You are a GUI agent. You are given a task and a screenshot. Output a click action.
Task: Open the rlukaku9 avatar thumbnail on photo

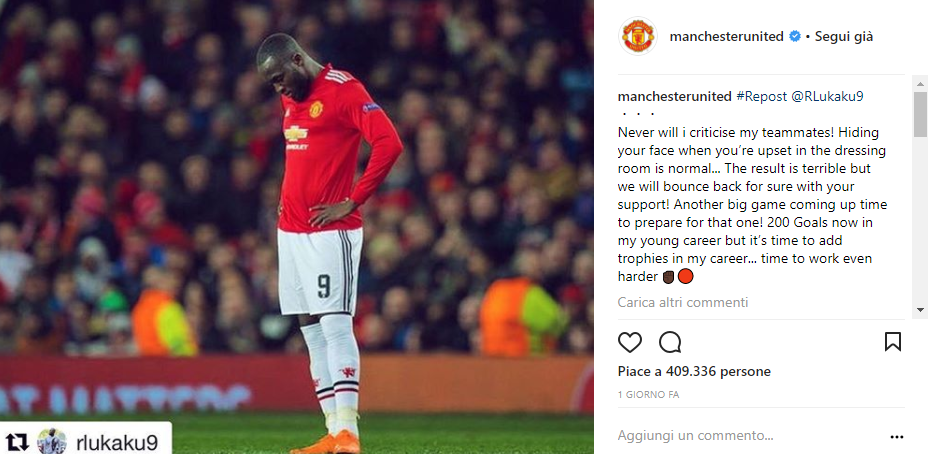click(52, 442)
